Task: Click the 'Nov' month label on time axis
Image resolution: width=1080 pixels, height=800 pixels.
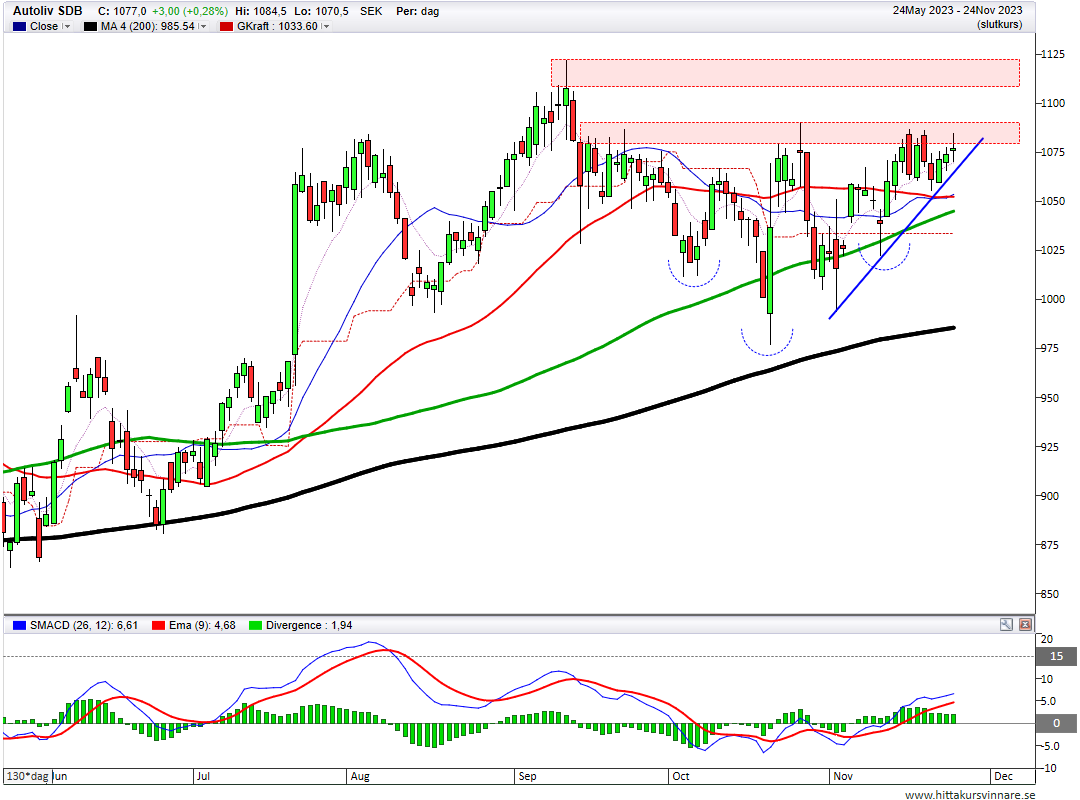Action: (x=842, y=776)
